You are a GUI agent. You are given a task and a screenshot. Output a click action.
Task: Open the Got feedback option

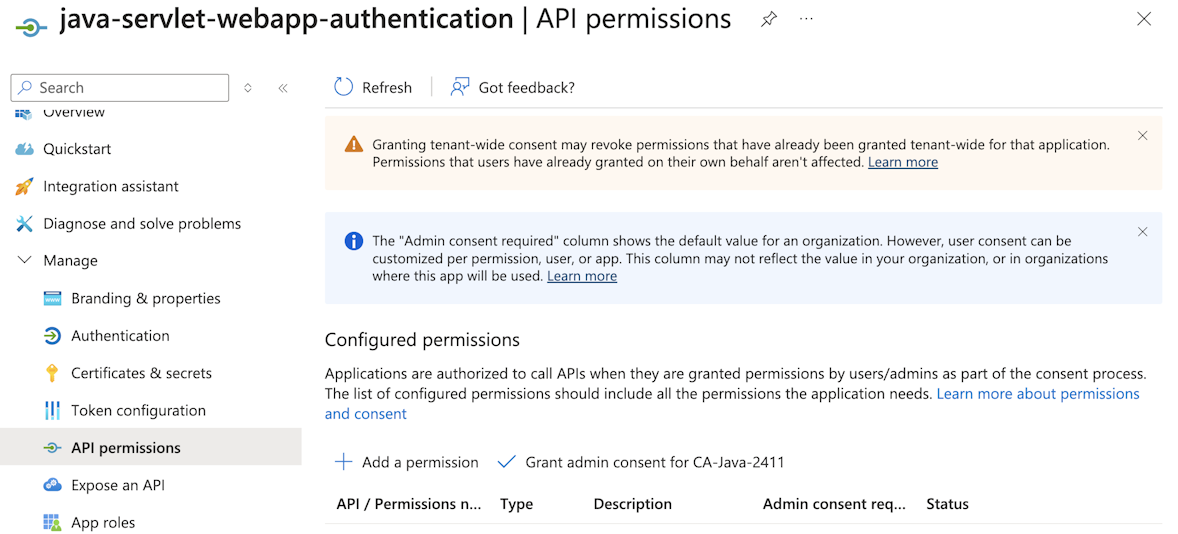(513, 87)
